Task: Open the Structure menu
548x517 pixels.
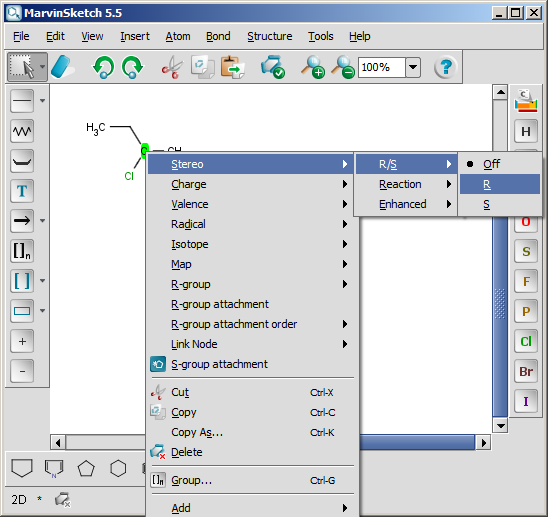Action: pyautogui.click(x=269, y=36)
